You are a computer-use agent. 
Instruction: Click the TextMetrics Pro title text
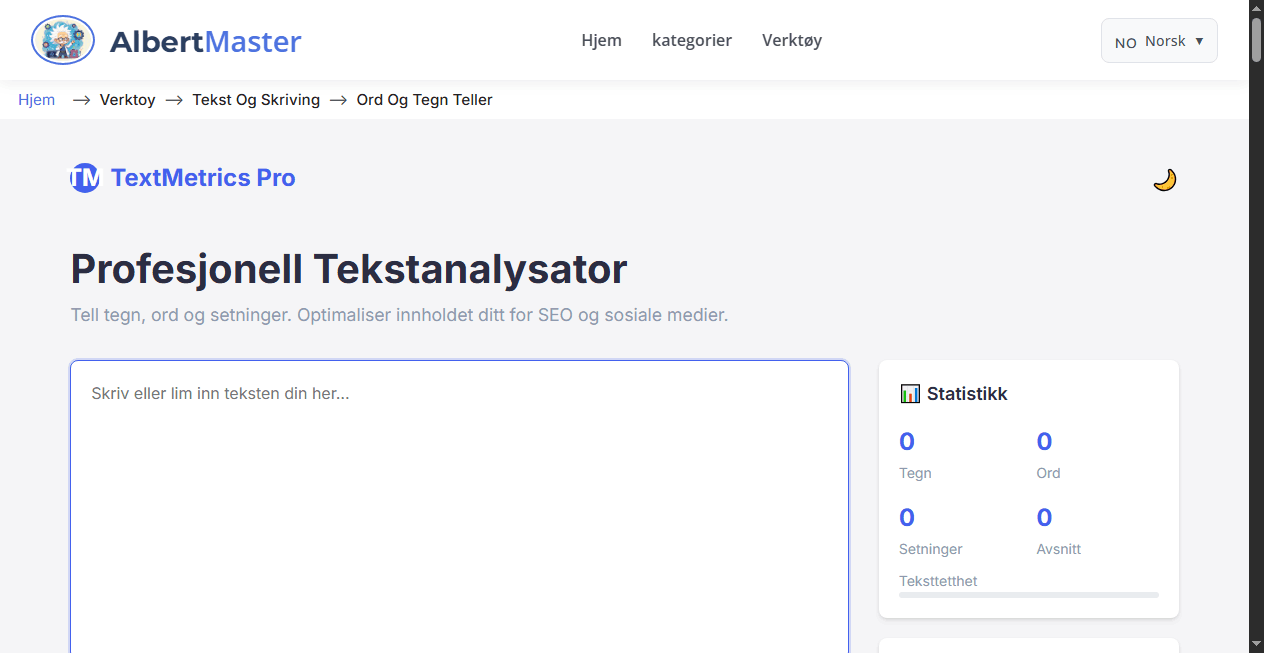click(204, 177)
